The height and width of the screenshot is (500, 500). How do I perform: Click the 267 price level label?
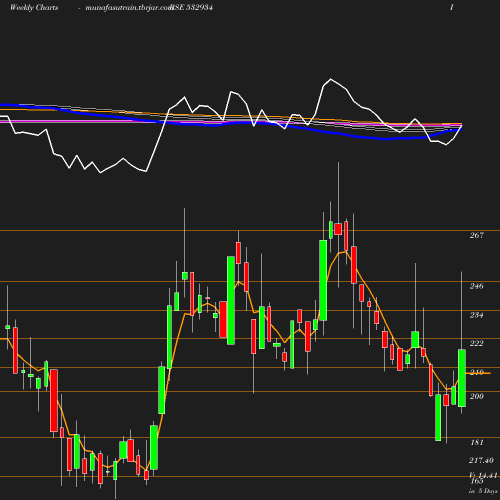(476, 235)
